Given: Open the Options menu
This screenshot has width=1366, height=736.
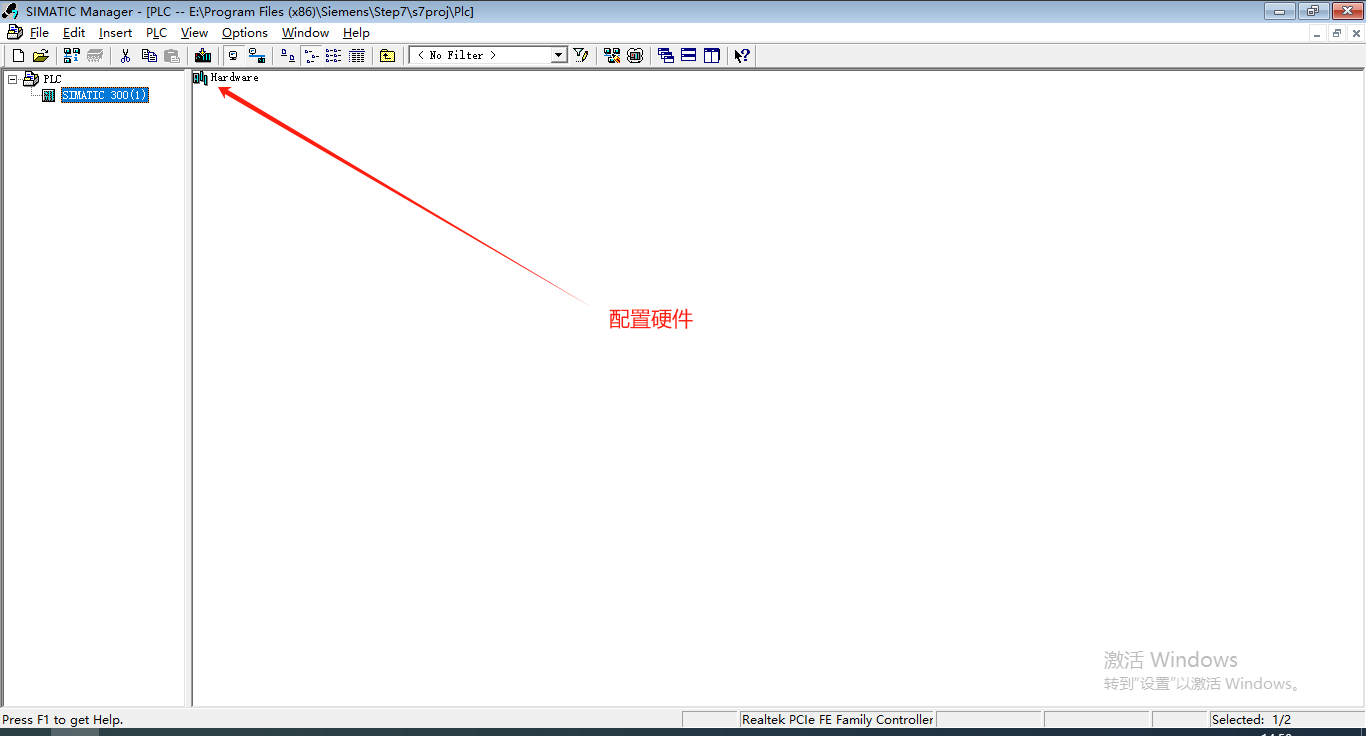Looking at the screenshot, I should pos(245,33).
